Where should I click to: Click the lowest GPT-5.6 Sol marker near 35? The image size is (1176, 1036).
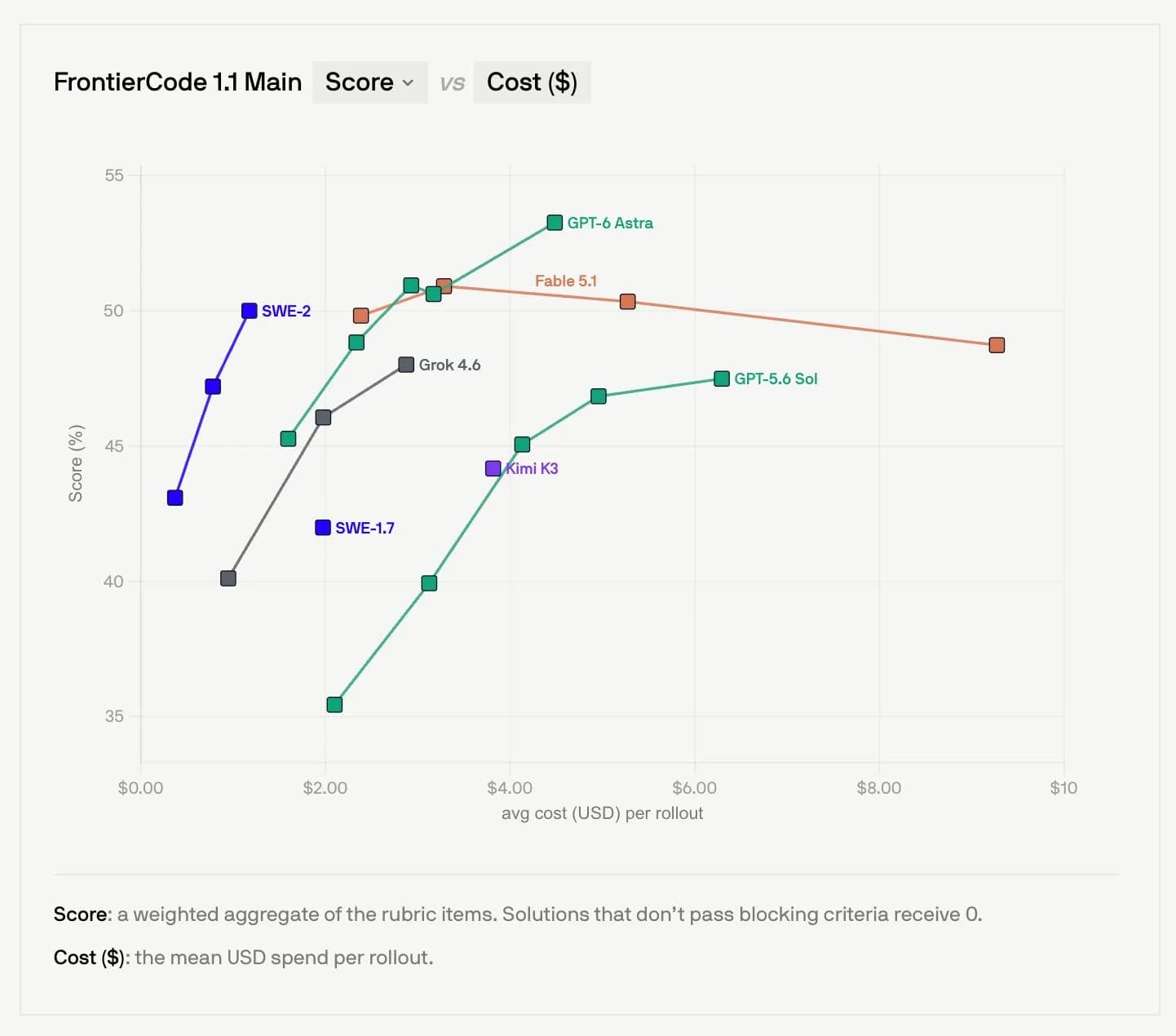[334, 705]
